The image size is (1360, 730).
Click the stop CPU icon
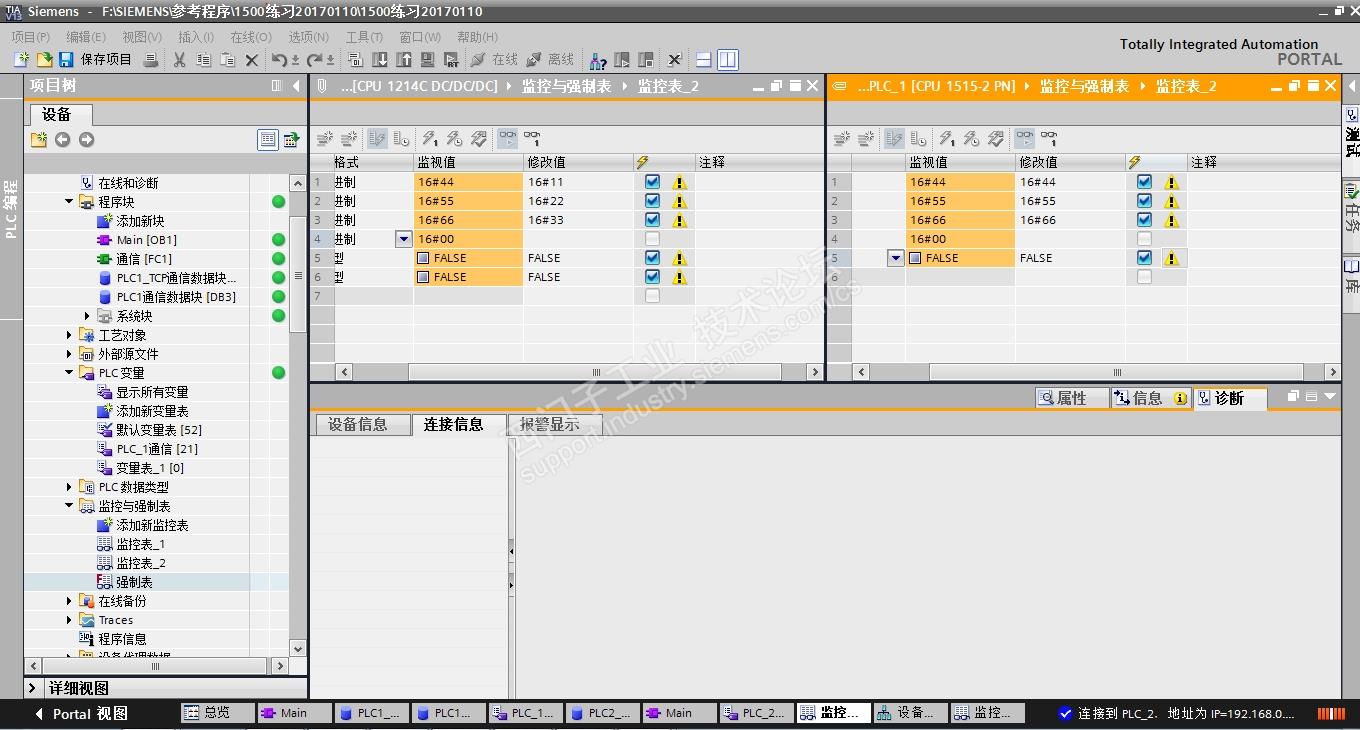click(645, 60)
